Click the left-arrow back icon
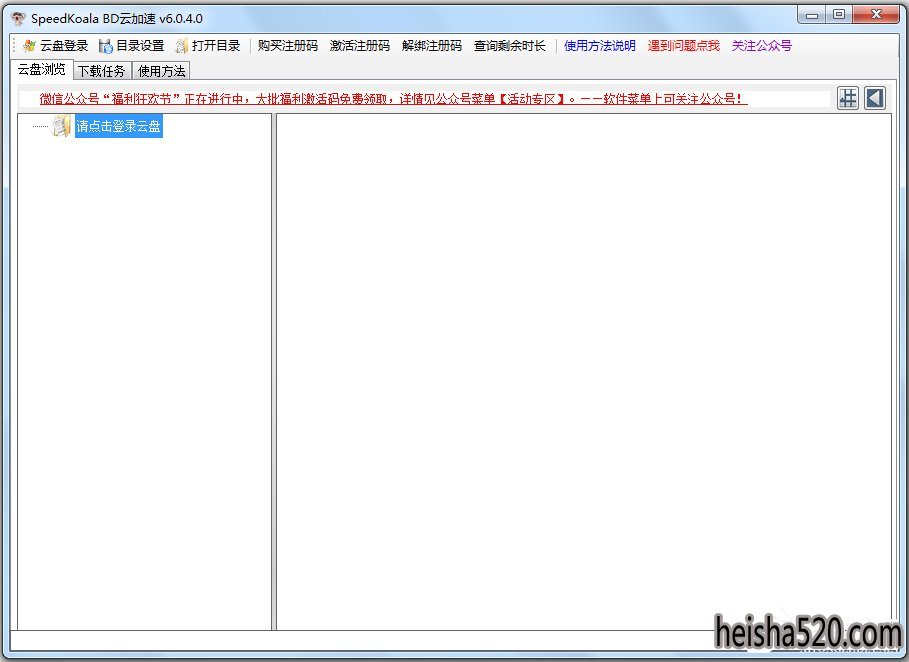Image resolution: width=909 pixels, height=662 pixels. click(x=875, y=98)
